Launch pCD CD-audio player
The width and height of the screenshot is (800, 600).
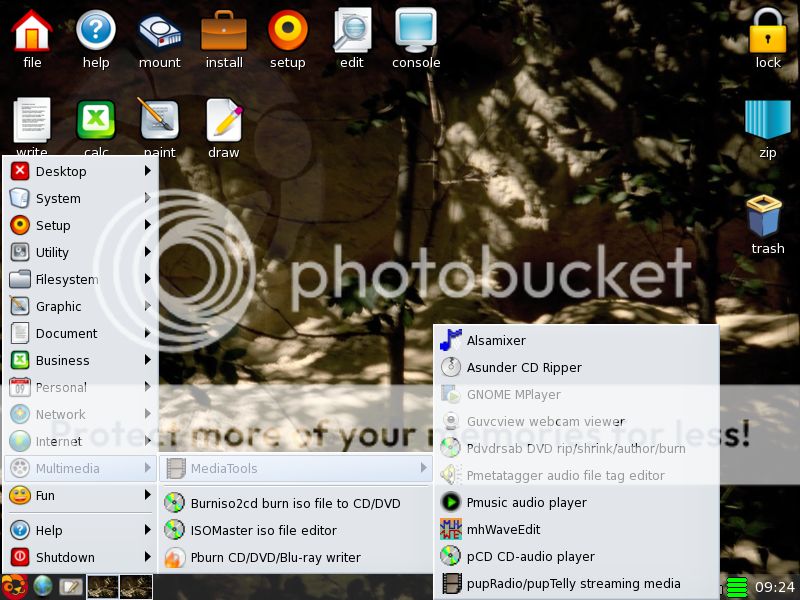(x=577, y=557)
